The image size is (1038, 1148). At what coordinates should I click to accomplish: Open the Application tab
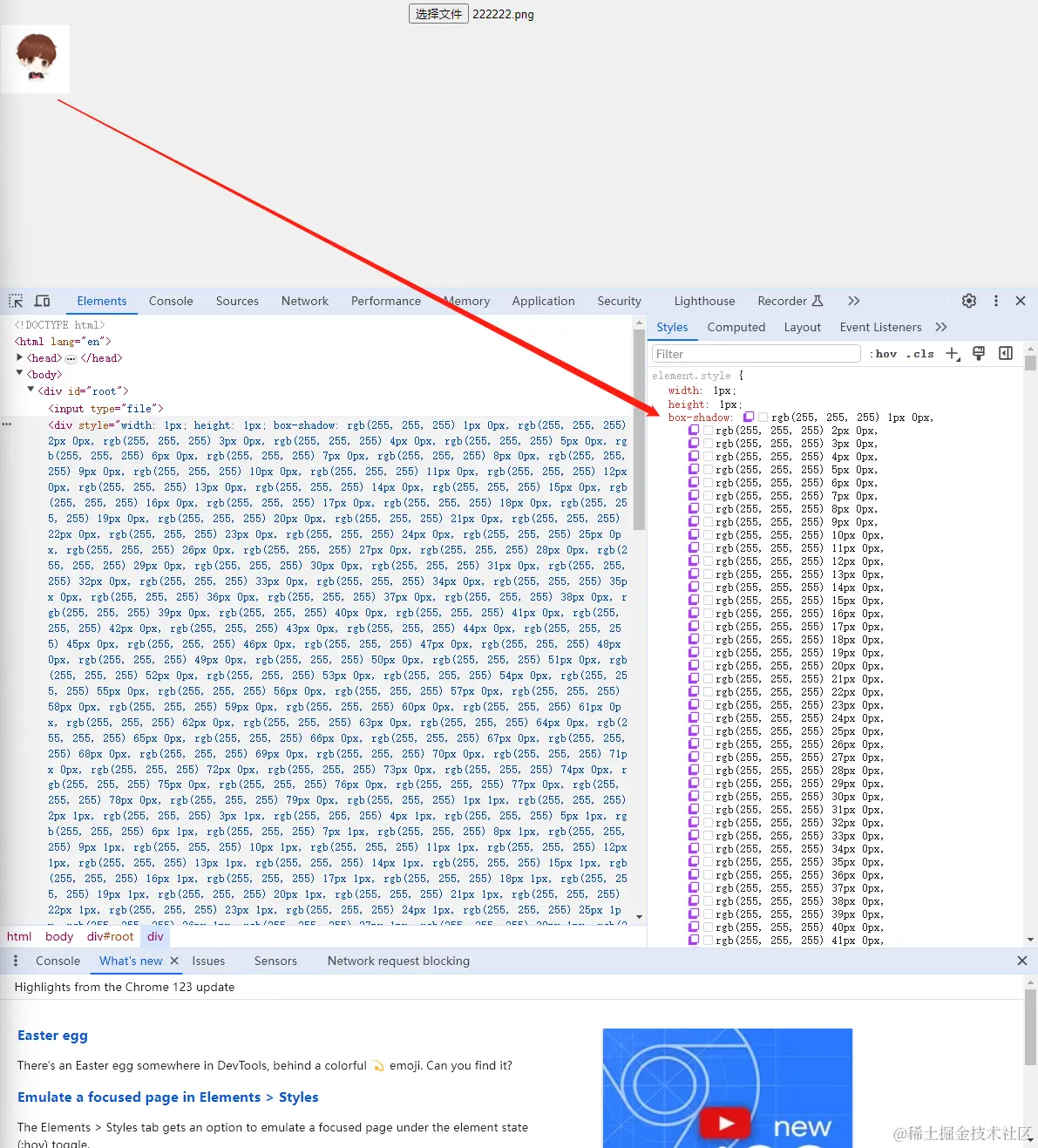click(544, 301)
